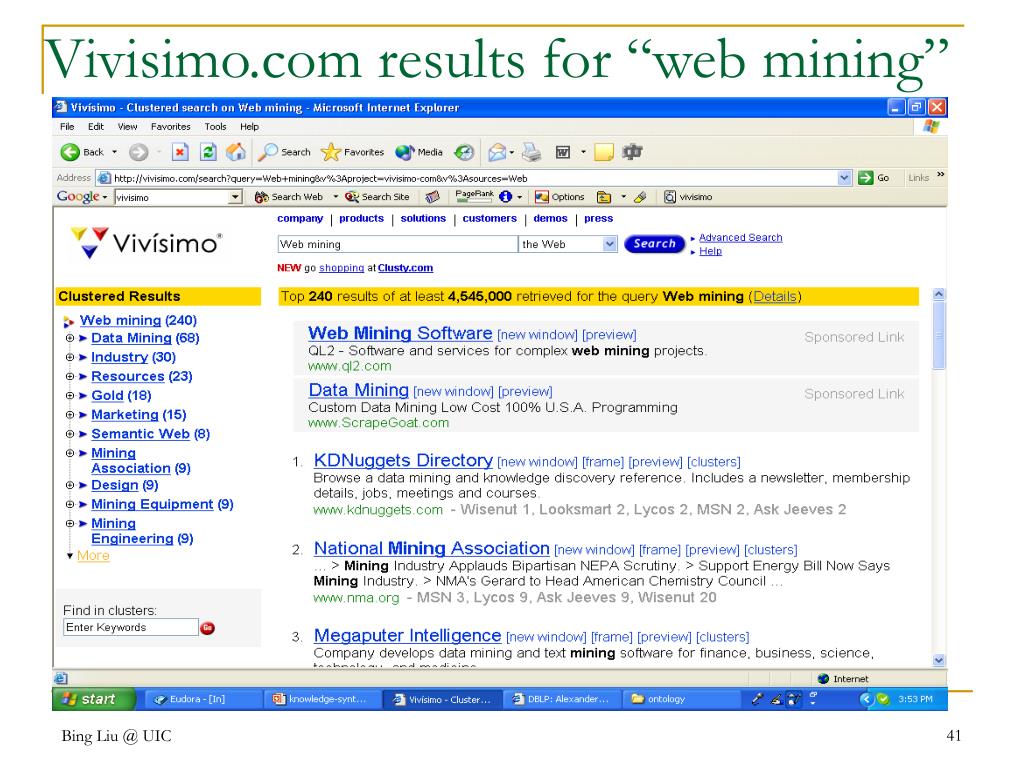Open the Details link in results header
This screenshot has width=1024, height=768.
coord(775,296)
